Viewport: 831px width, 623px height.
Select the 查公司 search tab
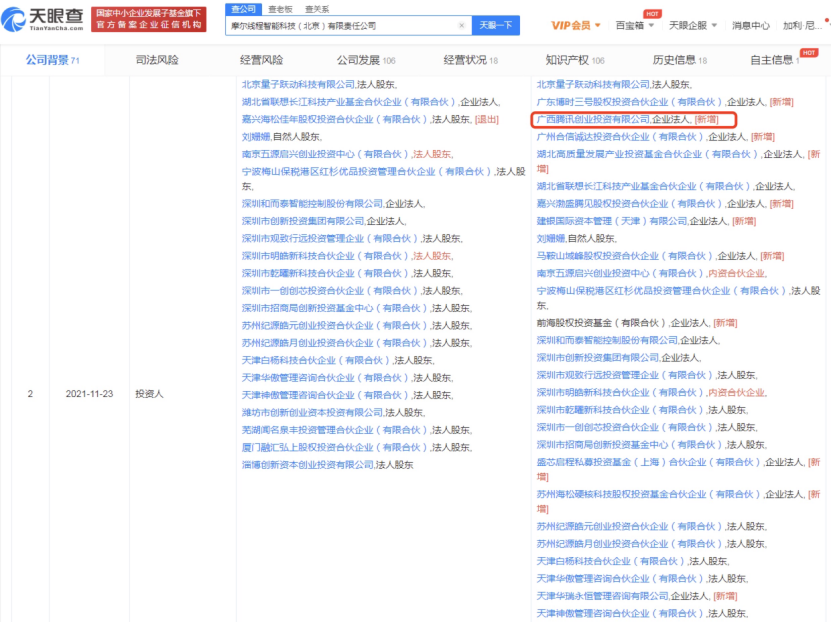243,8
